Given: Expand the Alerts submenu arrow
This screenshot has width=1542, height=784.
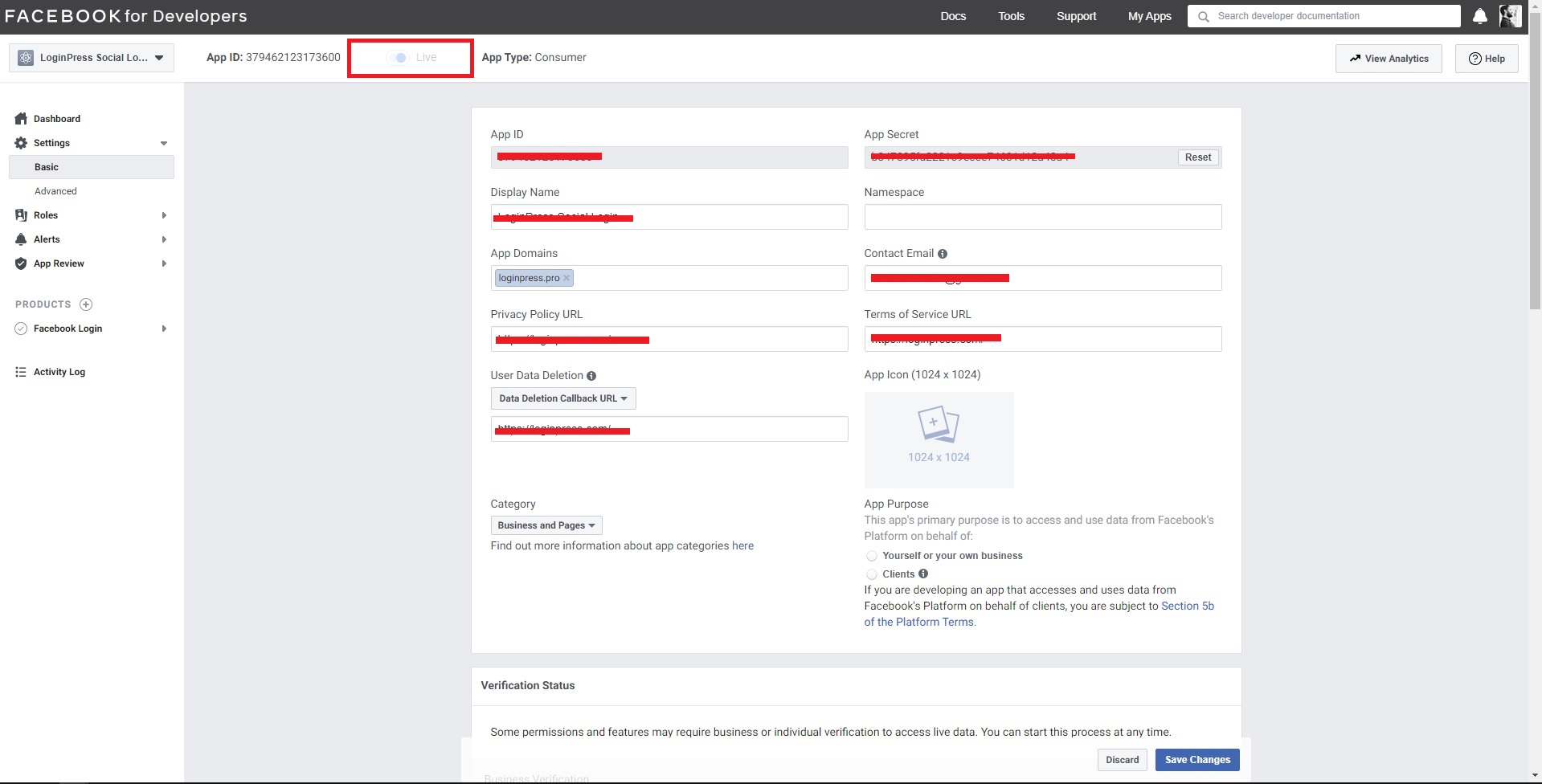Looking at the screenshot, I should [x=164, y=239].
